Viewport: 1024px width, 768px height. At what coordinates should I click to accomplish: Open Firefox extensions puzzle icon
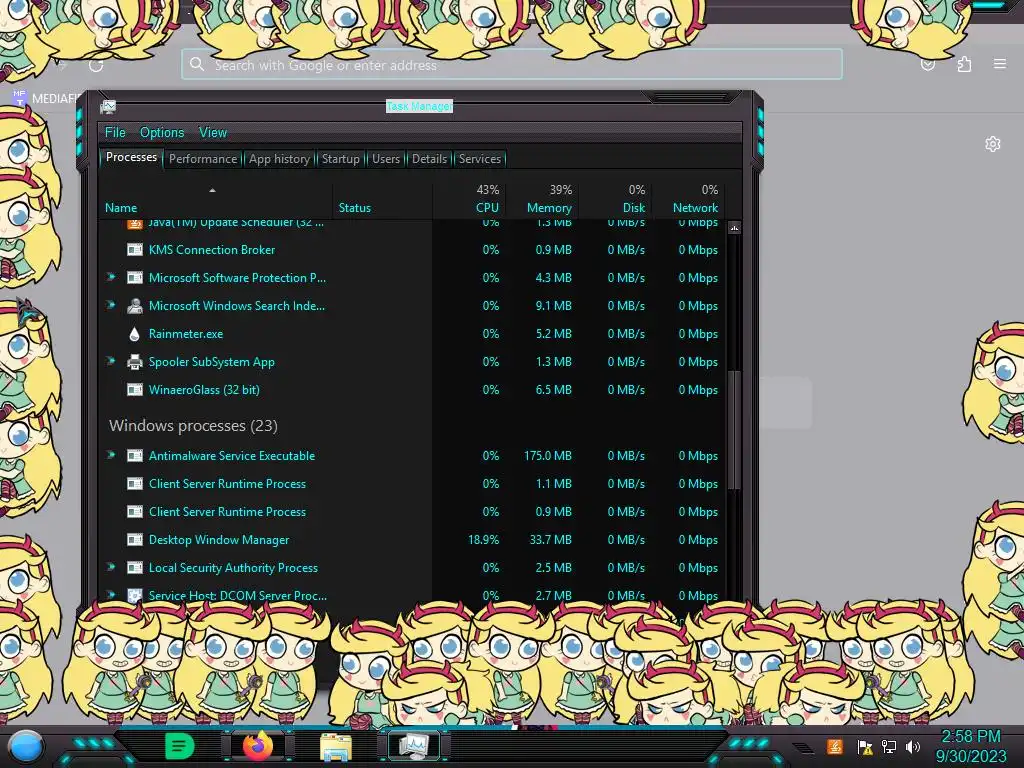click(964, 64)
